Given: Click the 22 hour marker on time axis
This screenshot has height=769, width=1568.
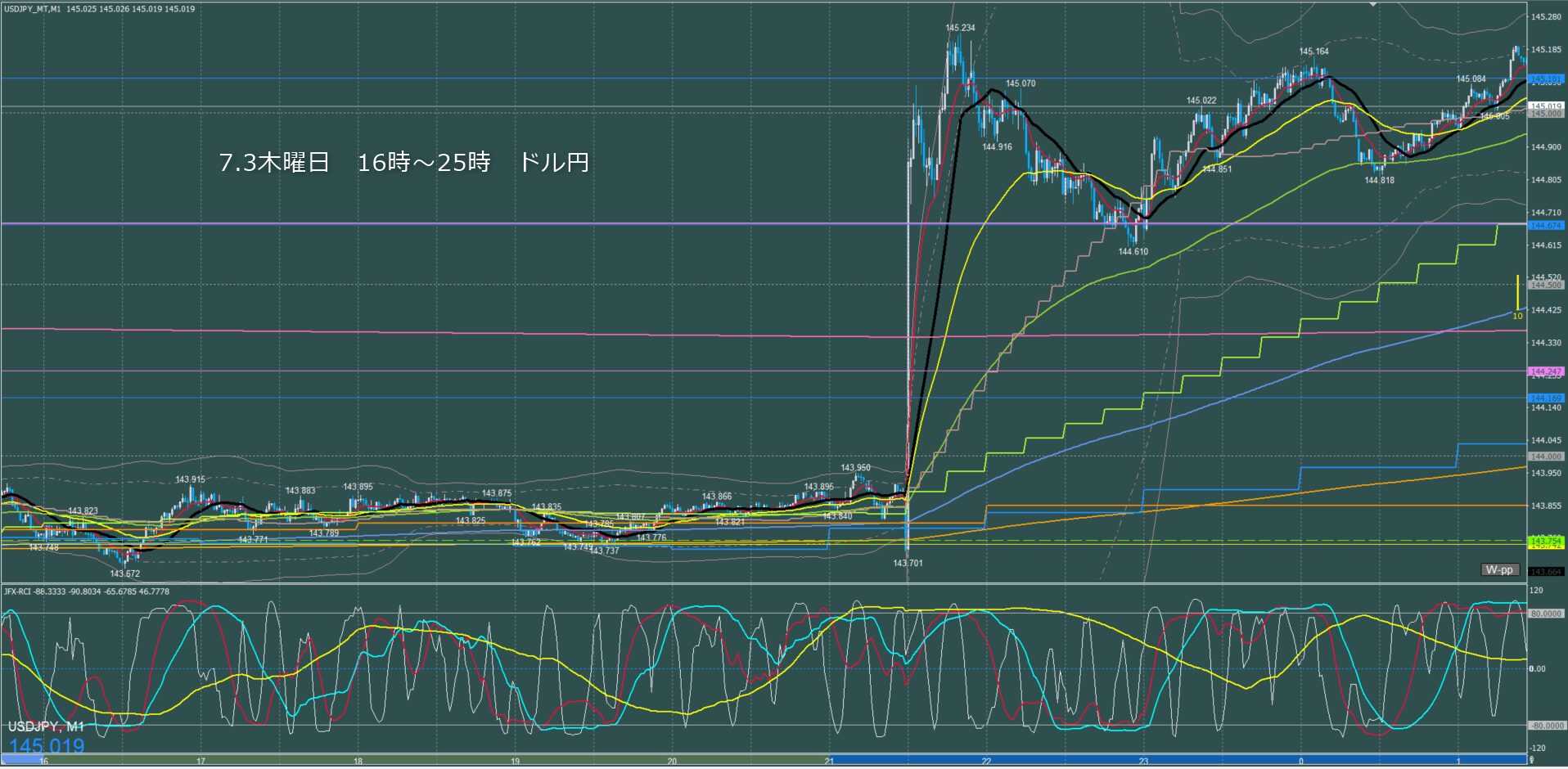Looking at the screenshot, I should [x=986, y=762].
